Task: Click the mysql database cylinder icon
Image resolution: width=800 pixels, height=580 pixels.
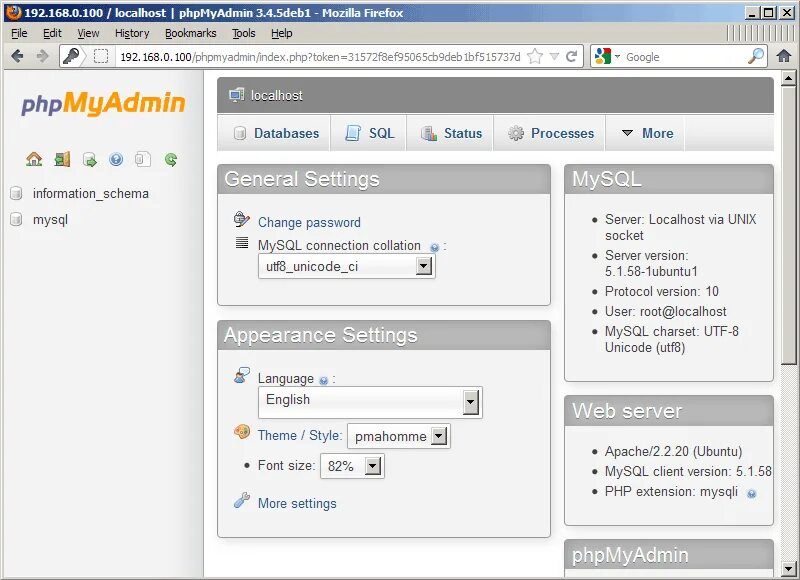Action: tap(16, 219)
